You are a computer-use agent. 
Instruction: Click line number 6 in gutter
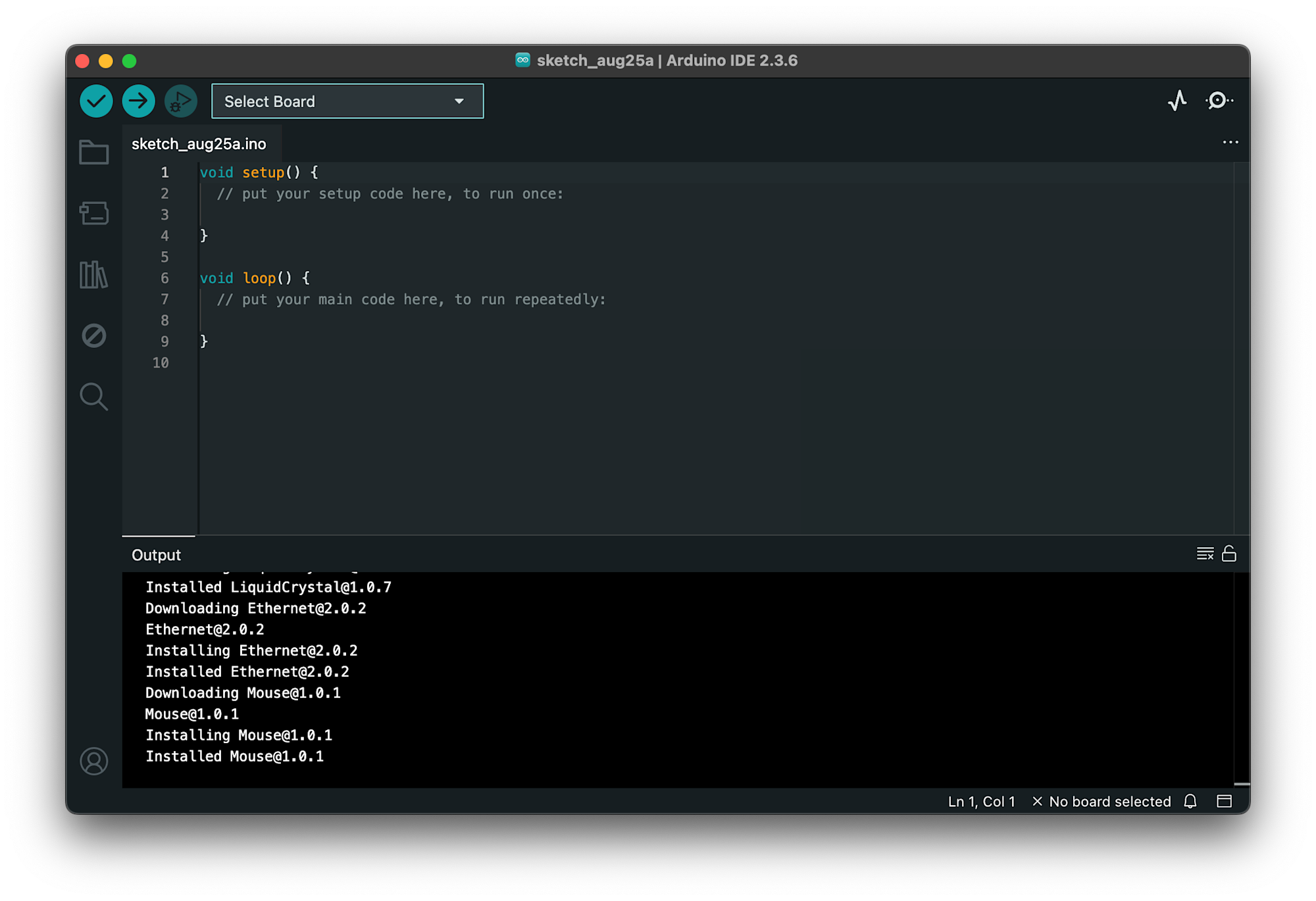[164, 278]
